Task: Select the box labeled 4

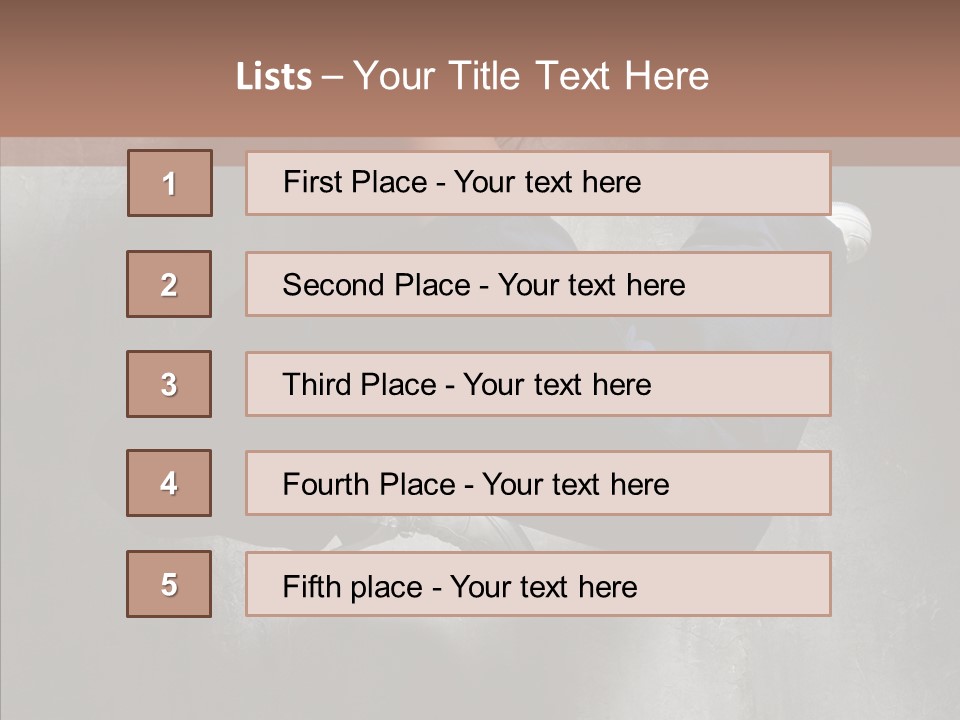Action: pyautogui.click(x=169, y=483)
